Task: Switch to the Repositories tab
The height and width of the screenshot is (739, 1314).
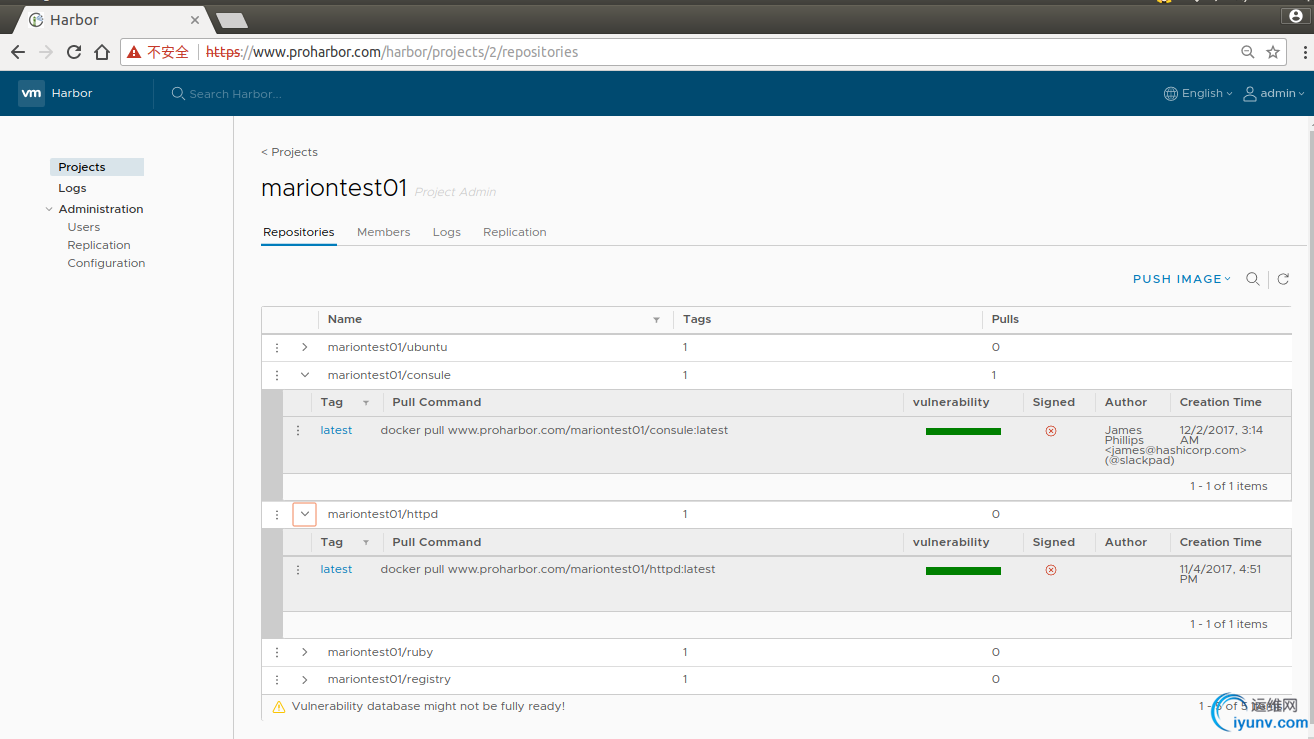Action: 298,232
